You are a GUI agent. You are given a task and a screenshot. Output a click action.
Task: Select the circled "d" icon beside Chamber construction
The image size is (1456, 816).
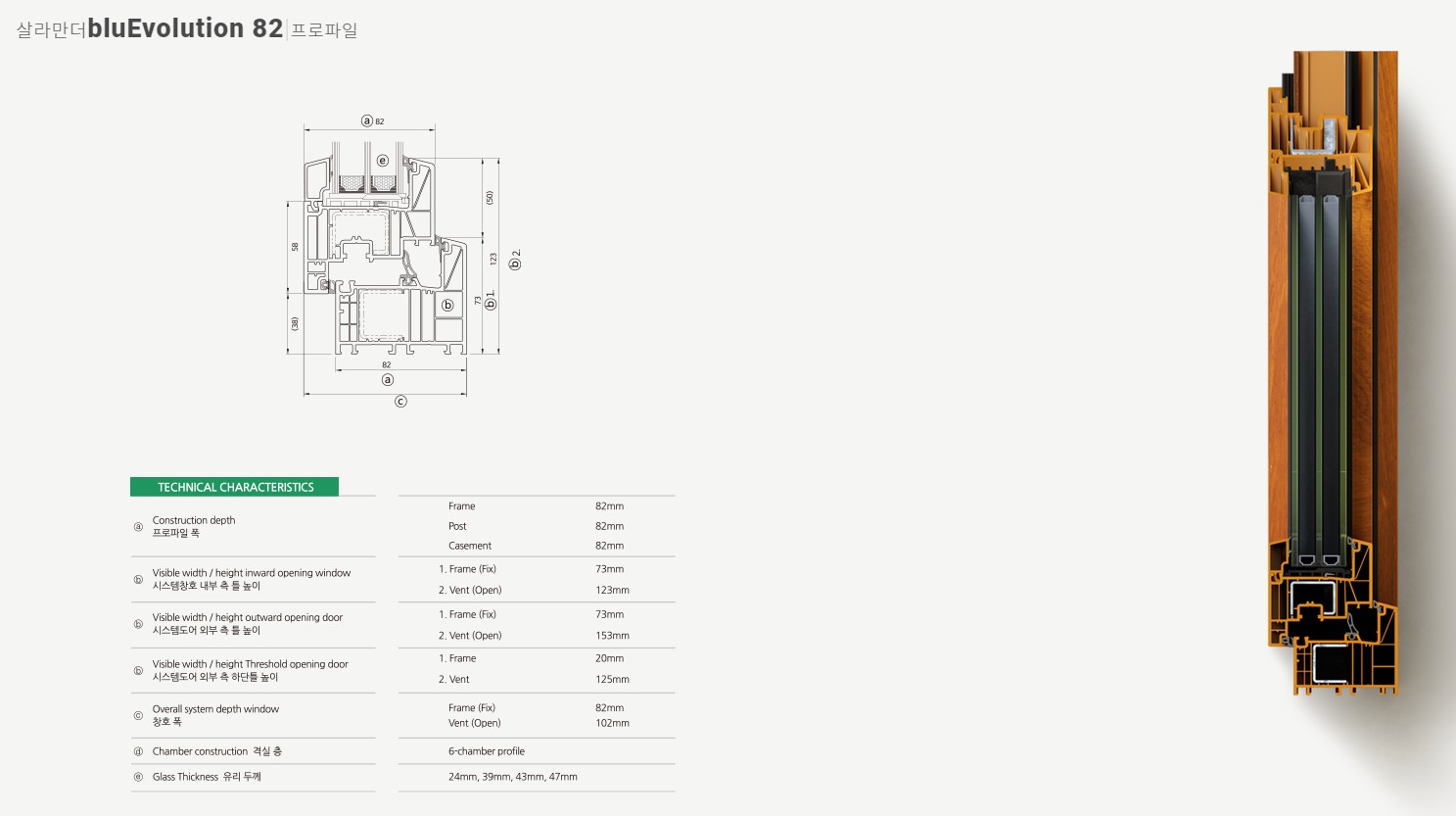(138, 751)
